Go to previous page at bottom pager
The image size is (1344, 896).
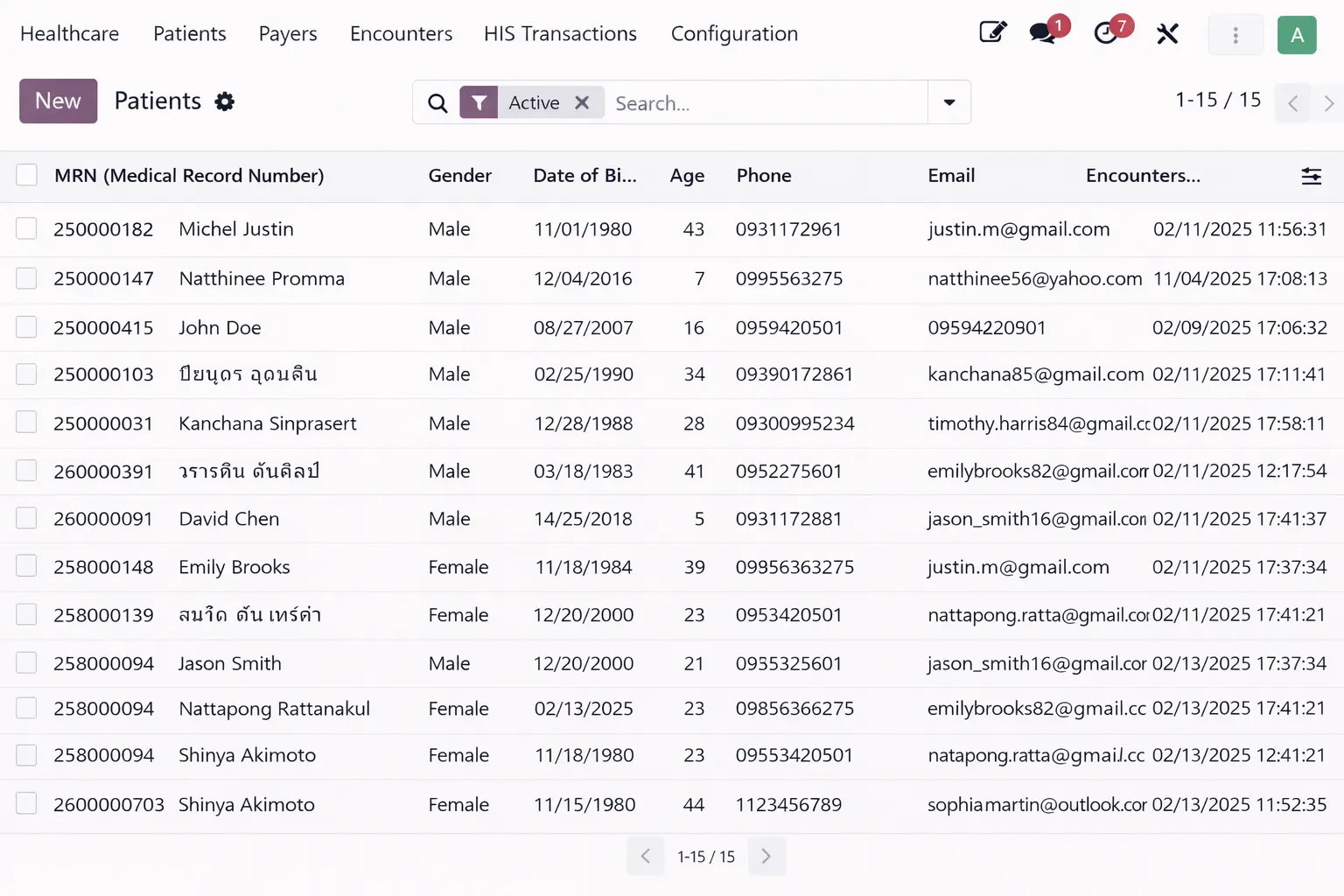646,857
